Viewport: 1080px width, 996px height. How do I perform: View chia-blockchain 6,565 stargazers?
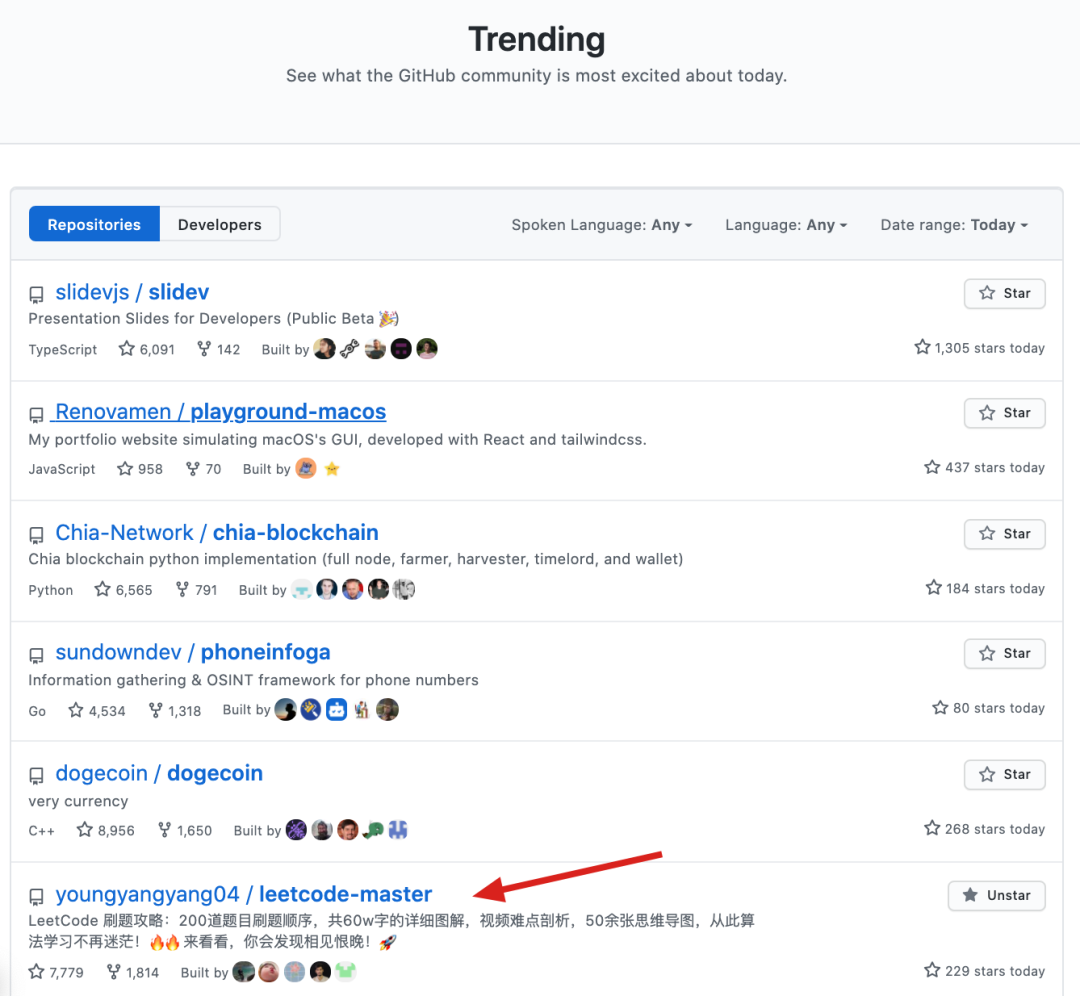click(123, 590)
